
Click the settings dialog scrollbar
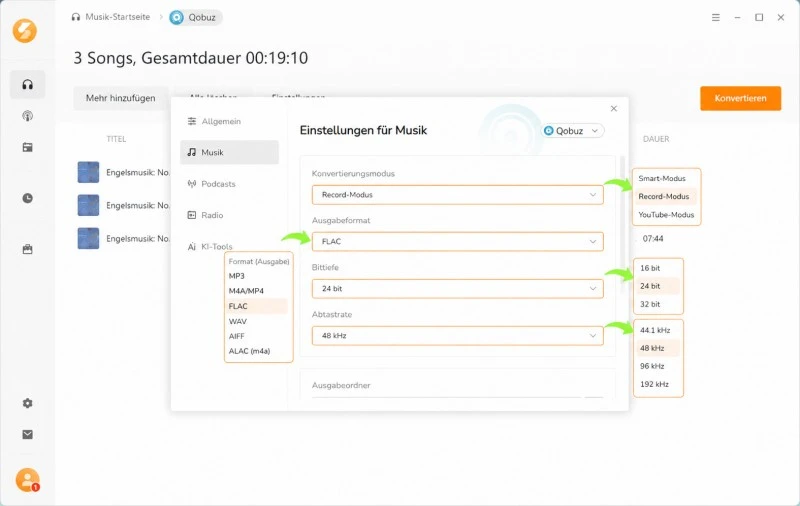pyautogui.click(x=622, y=224)
